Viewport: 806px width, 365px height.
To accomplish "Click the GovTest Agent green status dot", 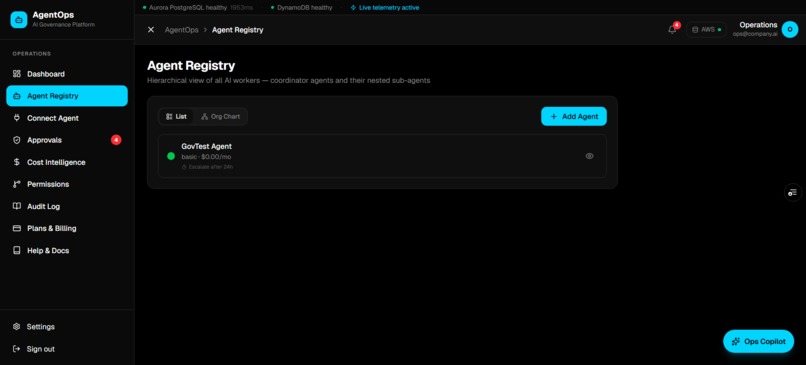I will (x=171, y=156).
